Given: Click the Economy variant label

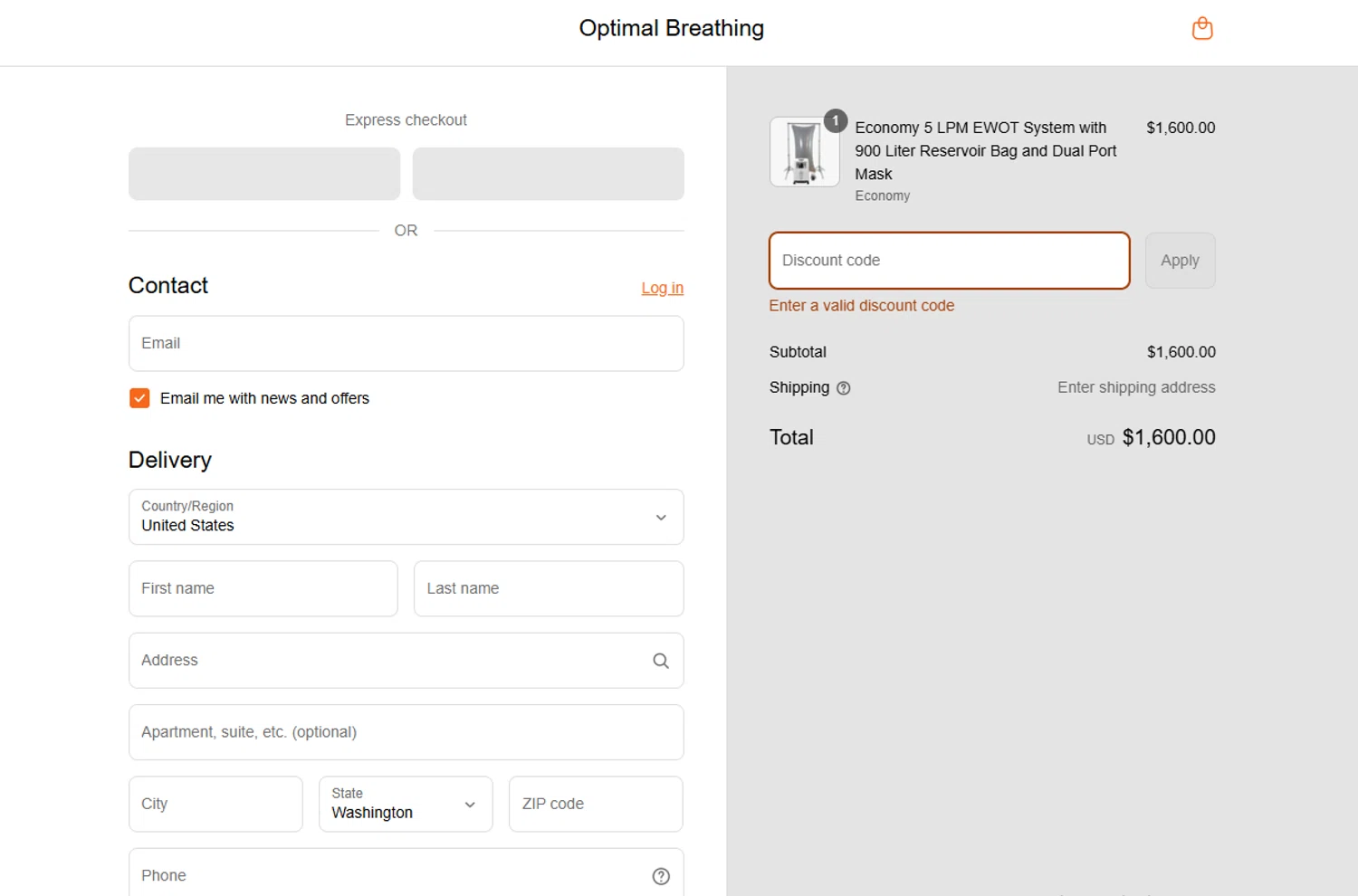Looking at the screenshot, I should click(x=883, y=196).
